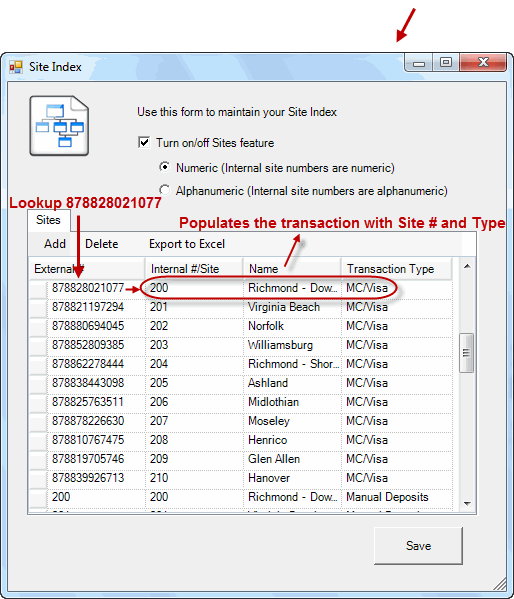Click the Richmond - Shor... name cell
The height and width of the screenshot is (599, 514).
coord(292,366)
